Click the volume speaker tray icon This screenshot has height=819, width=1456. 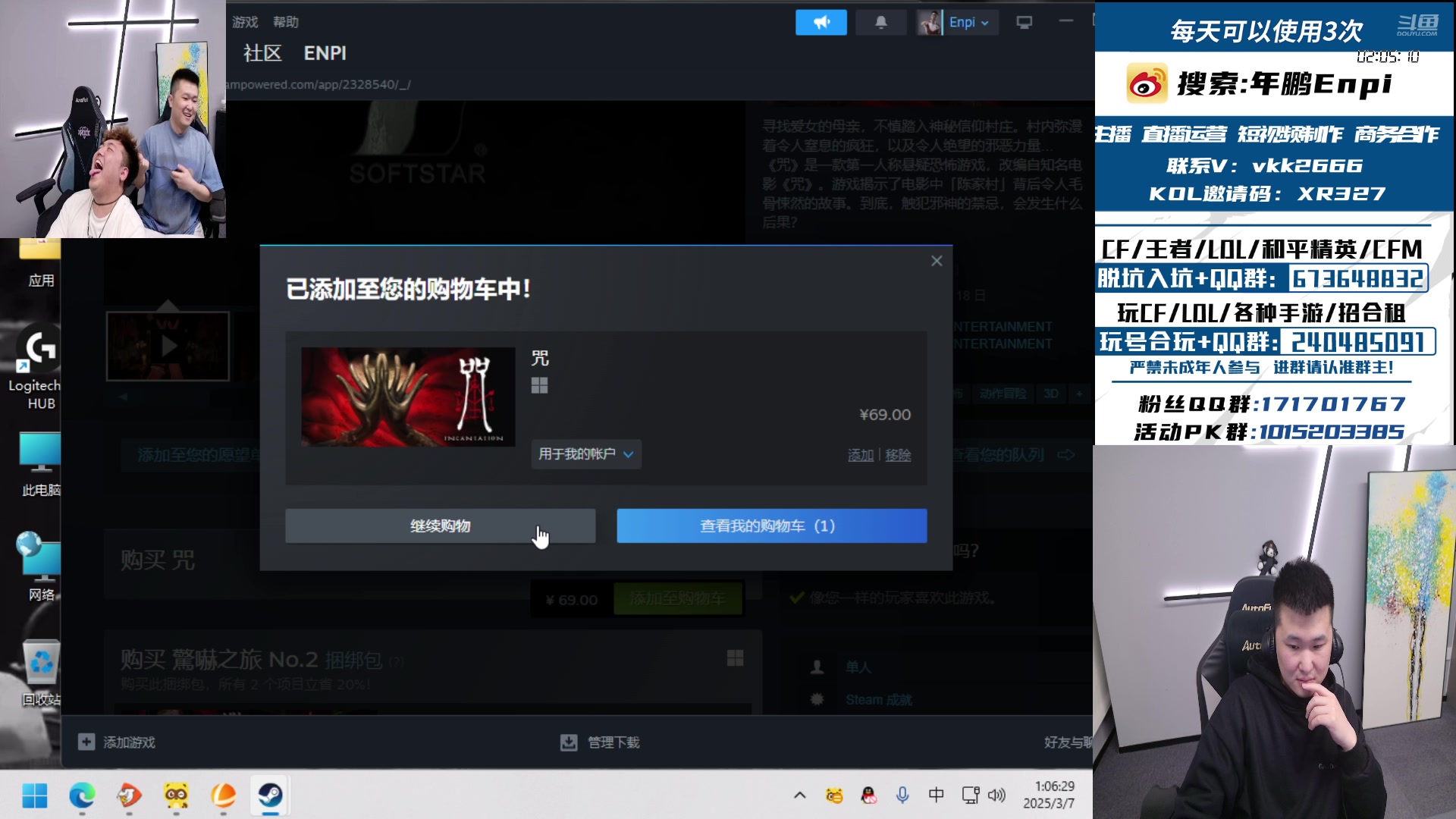tap(996, 795)
